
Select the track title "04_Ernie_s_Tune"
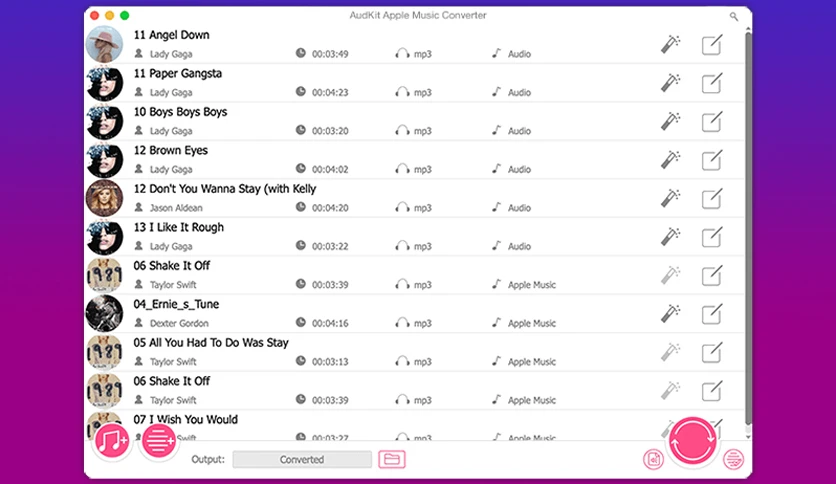pyautogui.click(x=176, y=304)
